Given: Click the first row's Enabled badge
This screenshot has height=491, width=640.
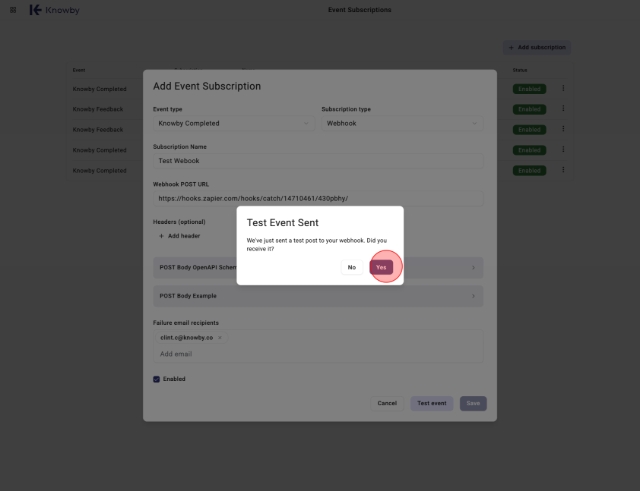Looking at the screenshot, I should (529, 89).
